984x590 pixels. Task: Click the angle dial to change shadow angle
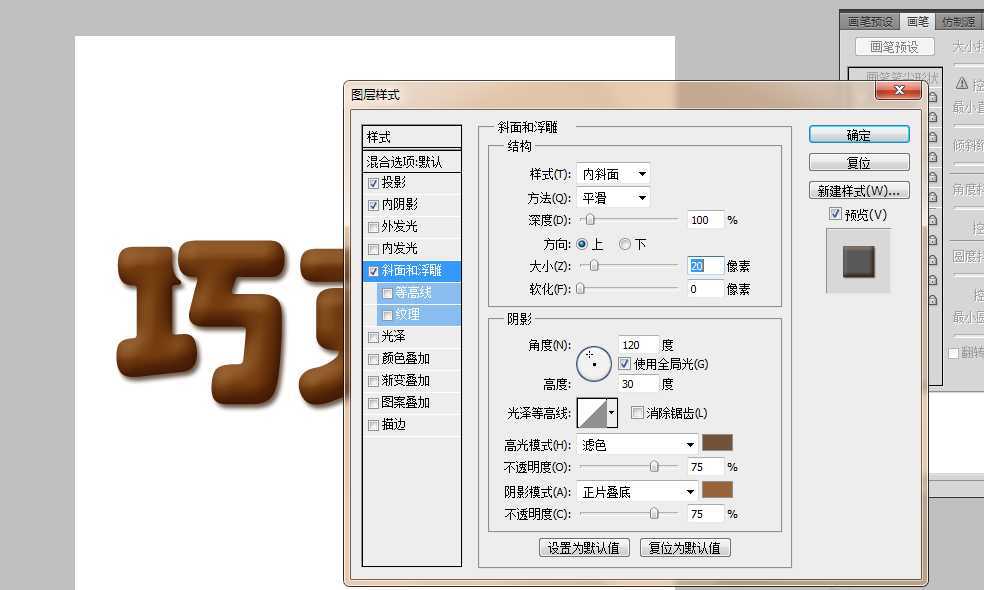pos(593,363)
